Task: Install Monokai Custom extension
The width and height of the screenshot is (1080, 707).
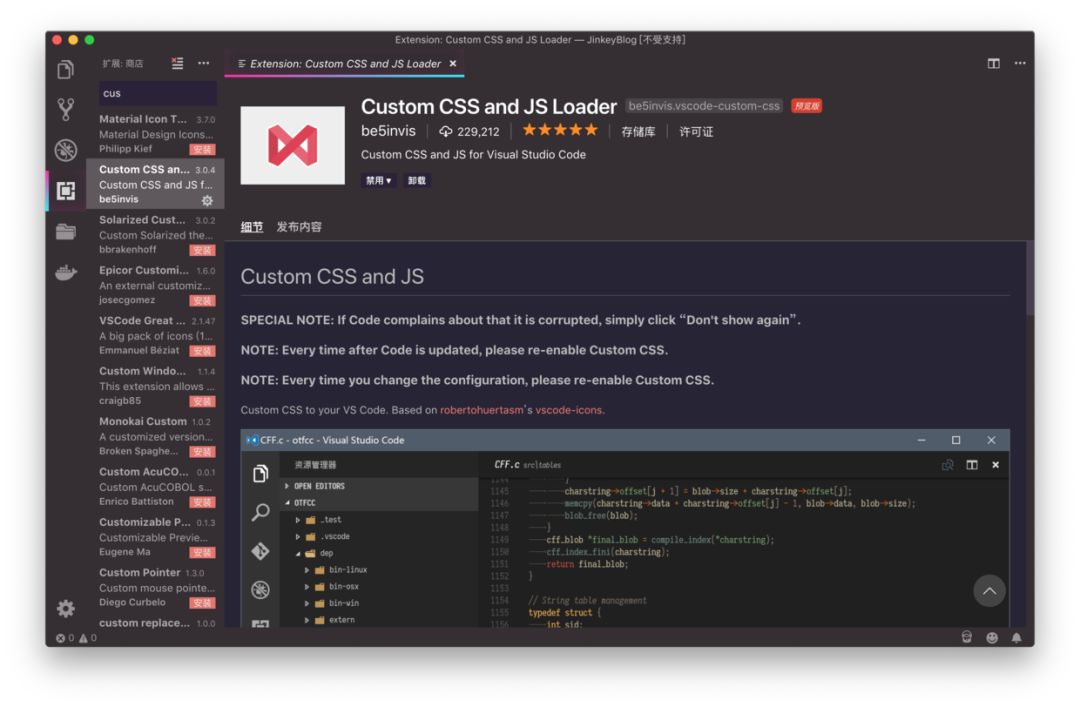Action: click(202, 451)
